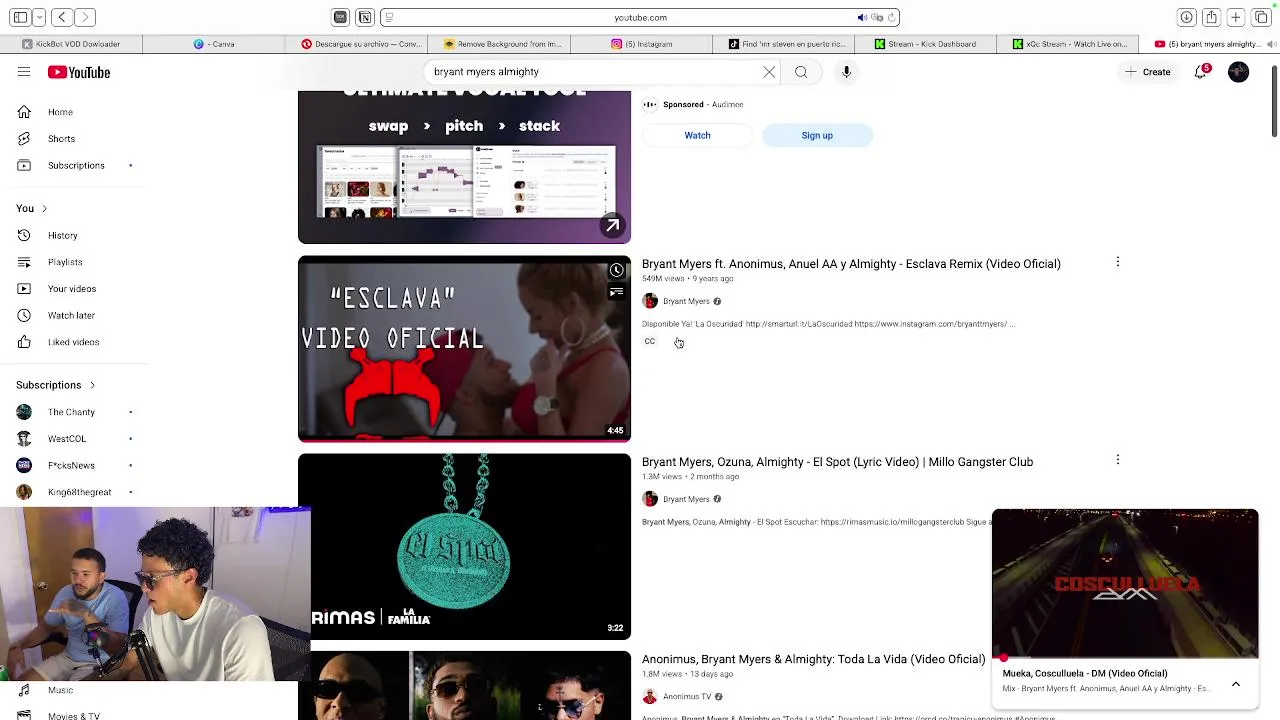Open Bryant Myers channel under Esclava Remix
1280x720 pixels.
point(686,301)
